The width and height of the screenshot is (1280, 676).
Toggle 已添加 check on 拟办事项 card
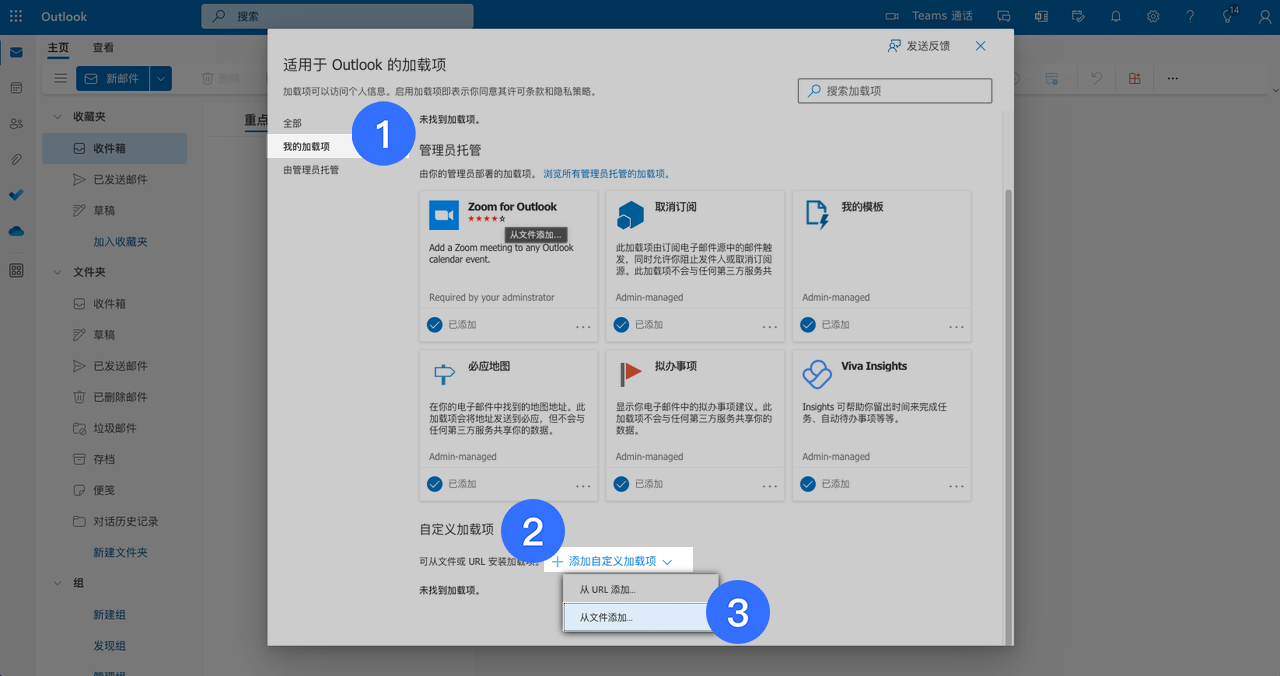pyautogui.click(x=622, y=483)
